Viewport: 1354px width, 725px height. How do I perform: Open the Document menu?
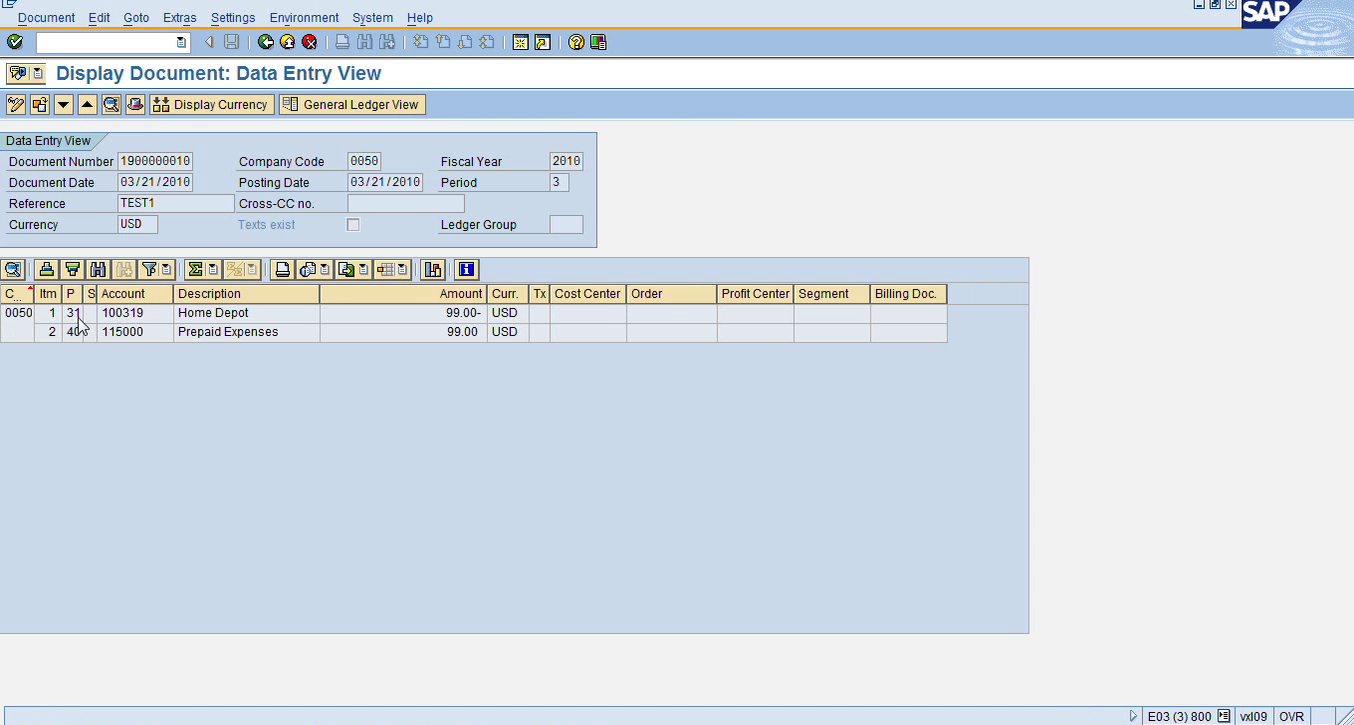(x=46, y=18)
